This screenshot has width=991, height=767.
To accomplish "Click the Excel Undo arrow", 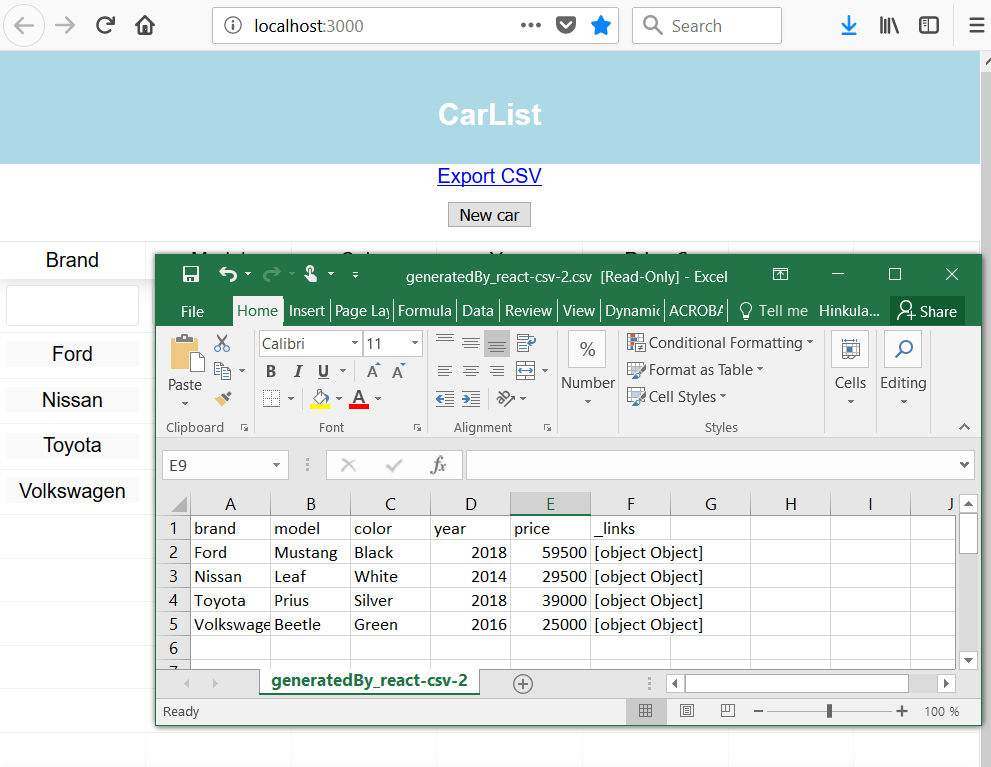I will pos(228,274).
